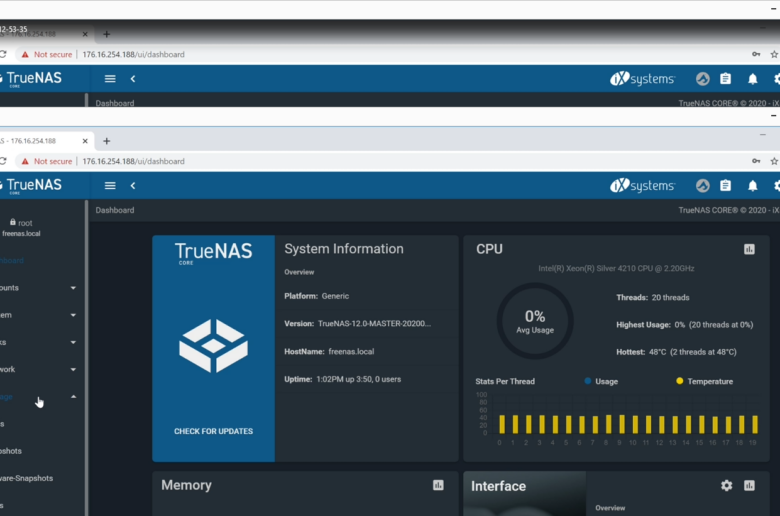Click iXsystems logo in back window
780x516 pixels.
642,79
